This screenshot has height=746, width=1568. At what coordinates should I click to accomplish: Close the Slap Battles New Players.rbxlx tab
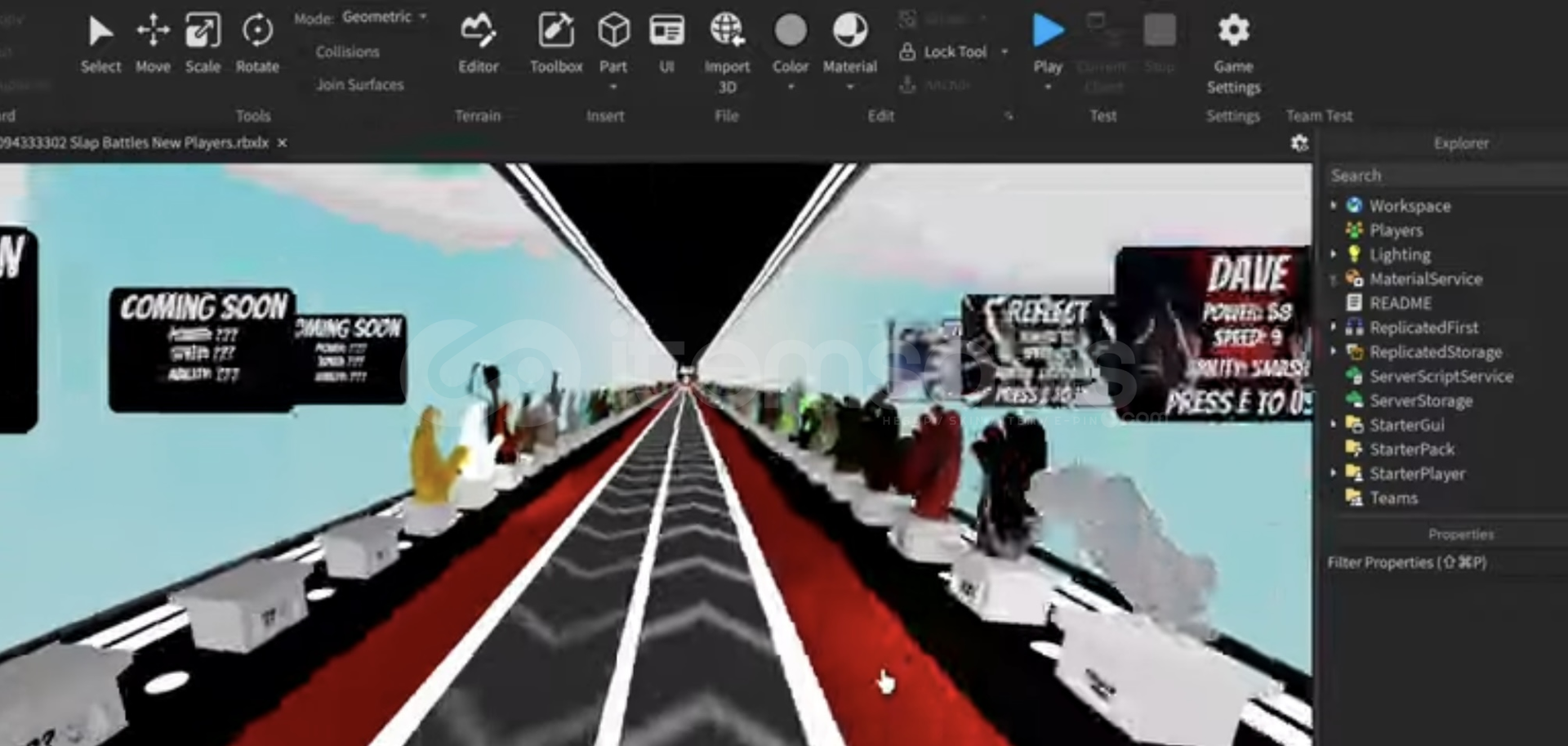[282, 143]
